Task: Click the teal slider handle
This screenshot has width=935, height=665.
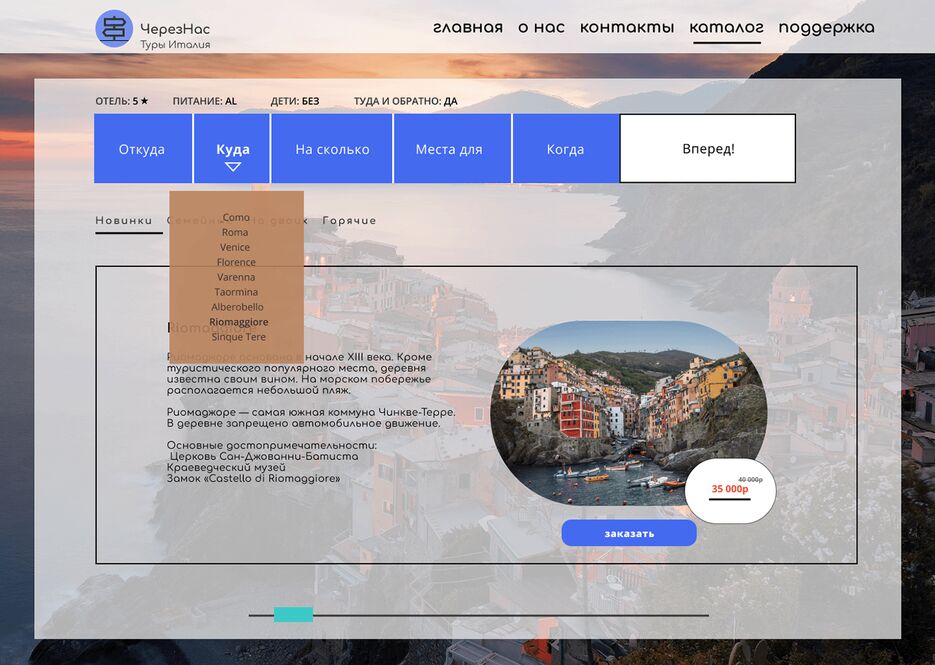Action: (293, 614)
